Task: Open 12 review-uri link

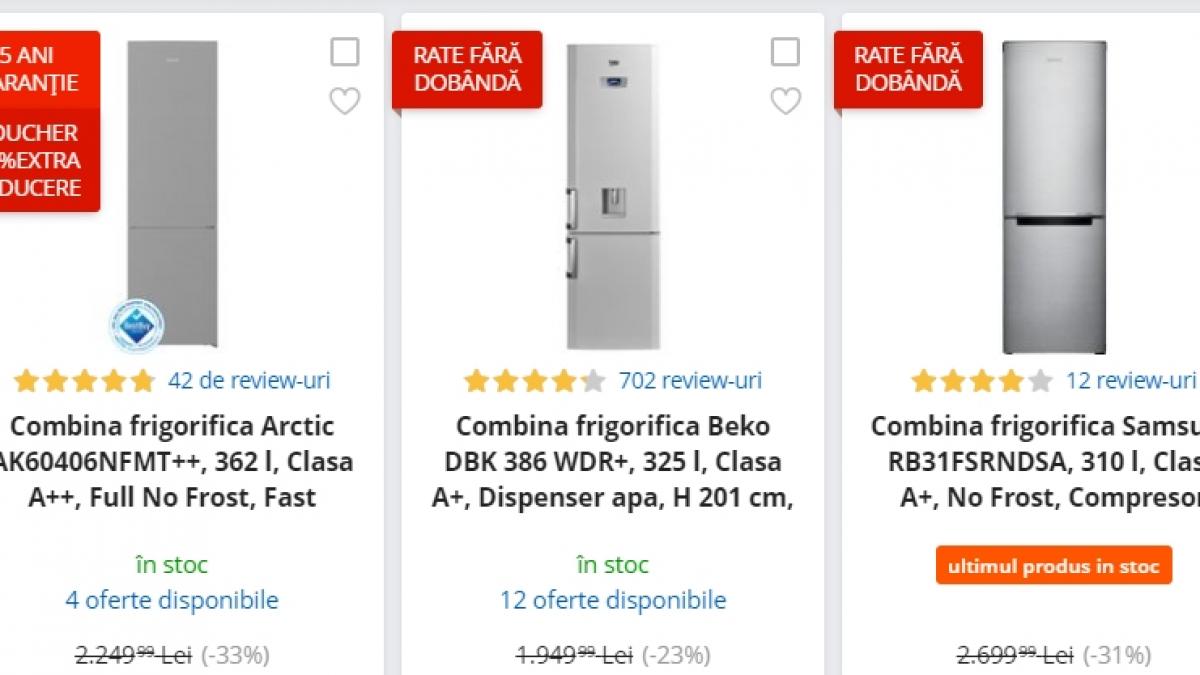Action: tap(1130, 381)
